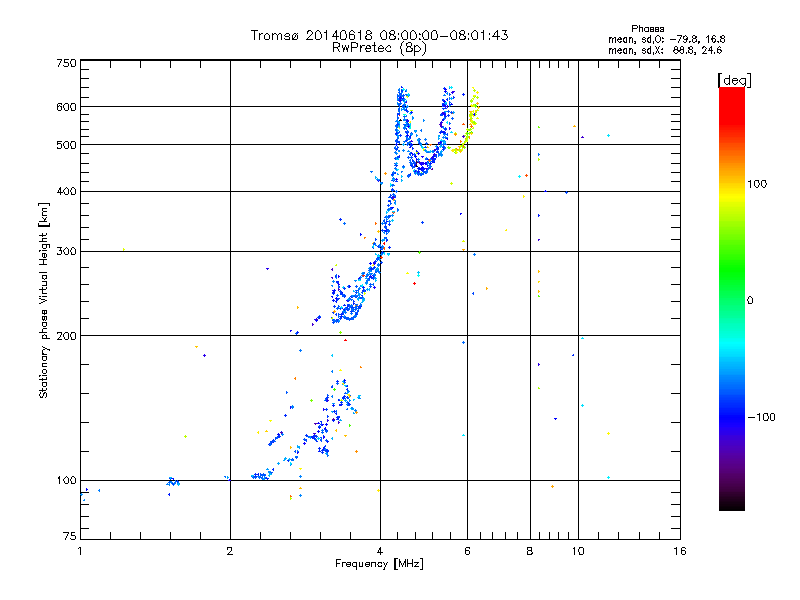Click the plot title 'Tromsø 20140618 08:00:00-08:01:43'
The height and width of the screenshot is (600, 800).
pos(379,35)
